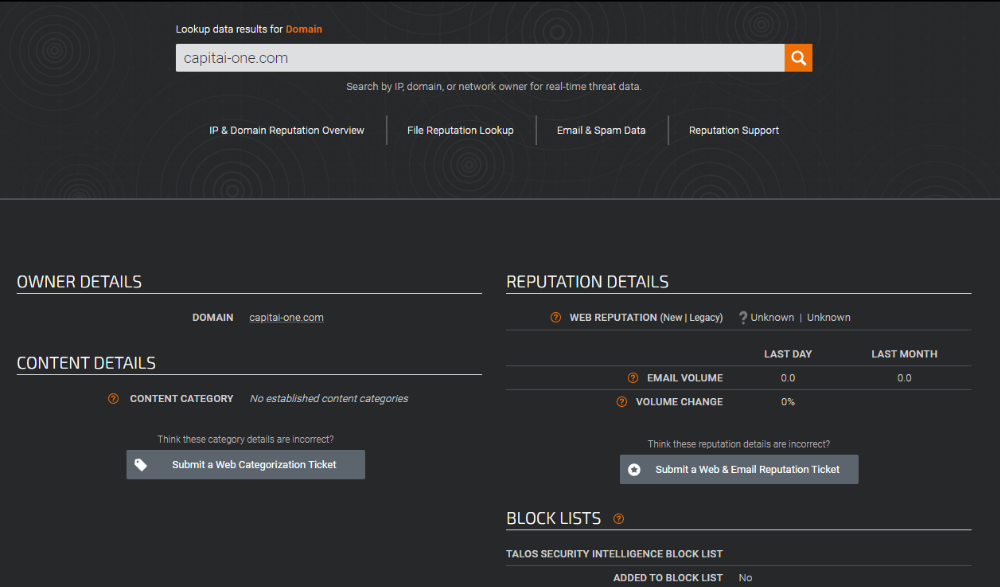
Task: Click the orange Domain lookup label
Action: 304,29
